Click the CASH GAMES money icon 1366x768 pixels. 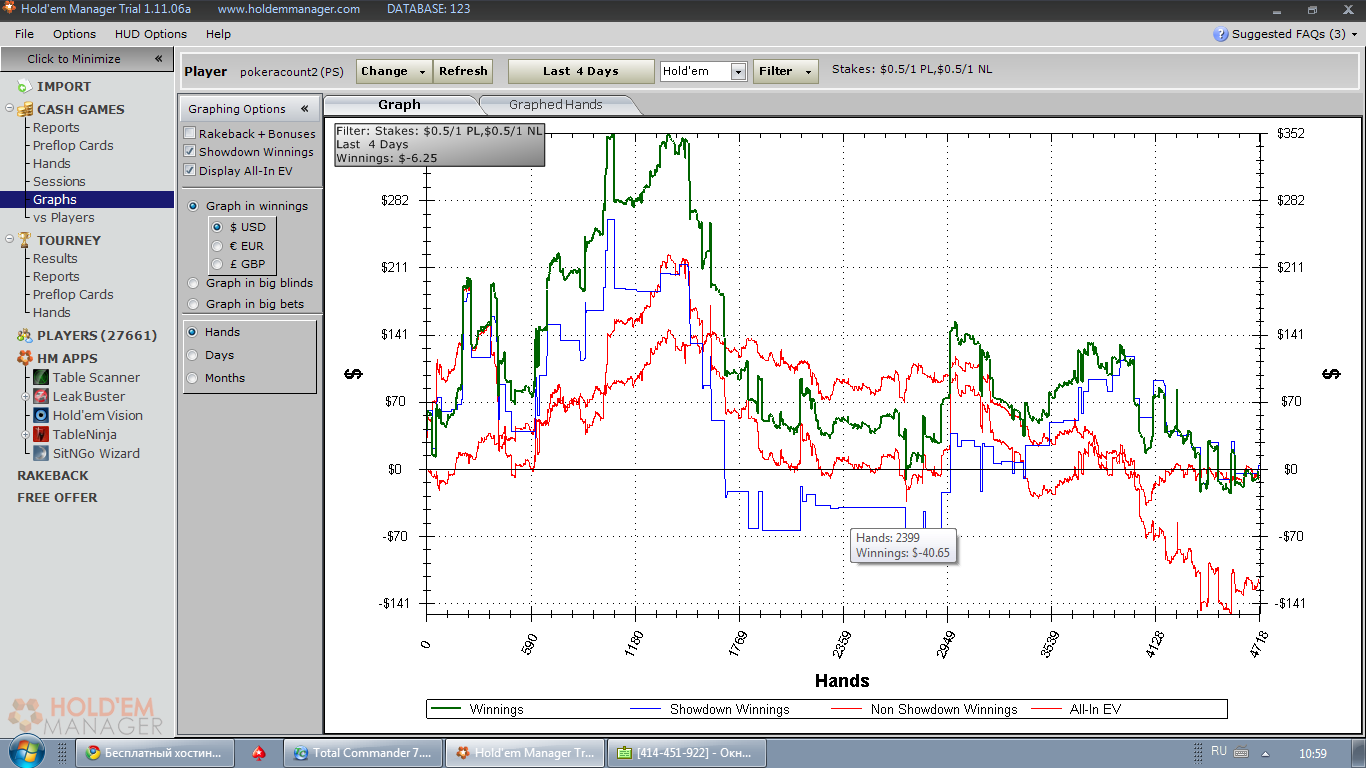(26, 109)
